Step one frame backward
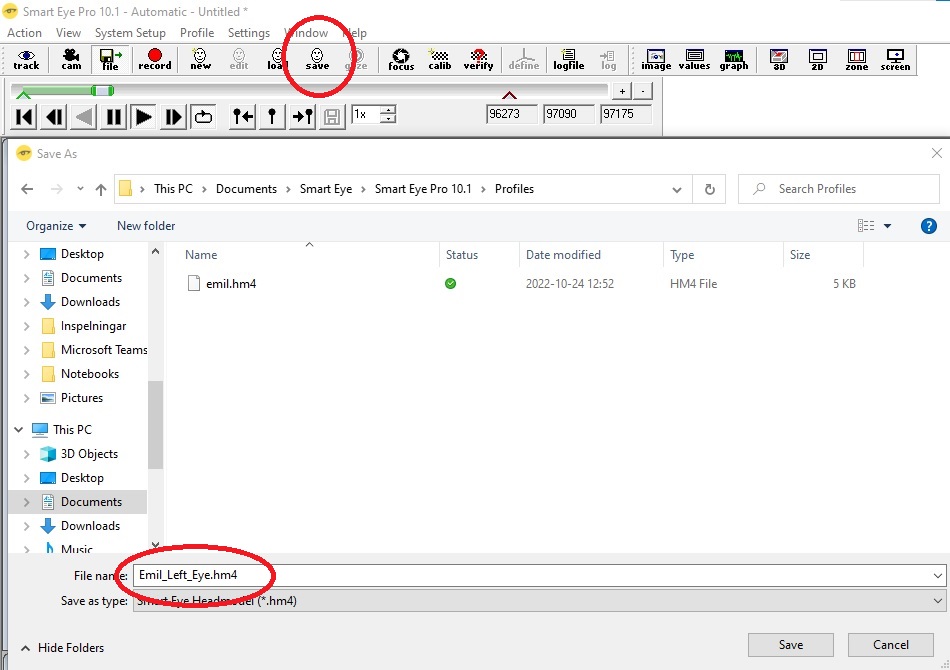The width and height of the screenshot is (950, 670). [x=55, y=116]
